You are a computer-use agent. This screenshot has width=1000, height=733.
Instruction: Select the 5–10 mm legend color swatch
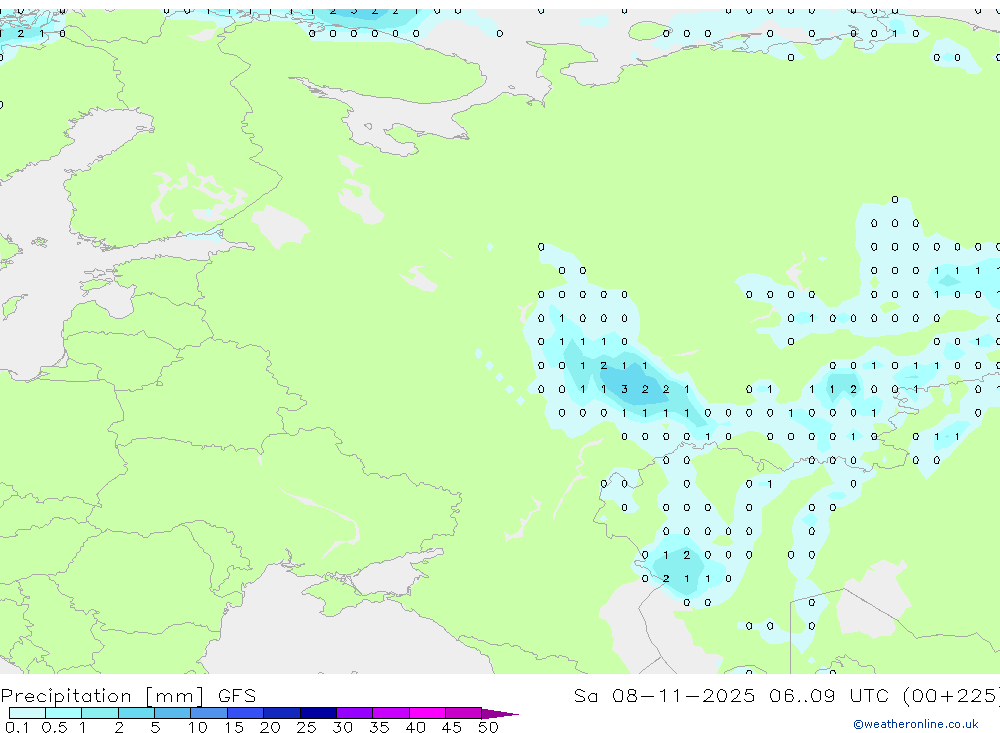(x=172, y=713)
